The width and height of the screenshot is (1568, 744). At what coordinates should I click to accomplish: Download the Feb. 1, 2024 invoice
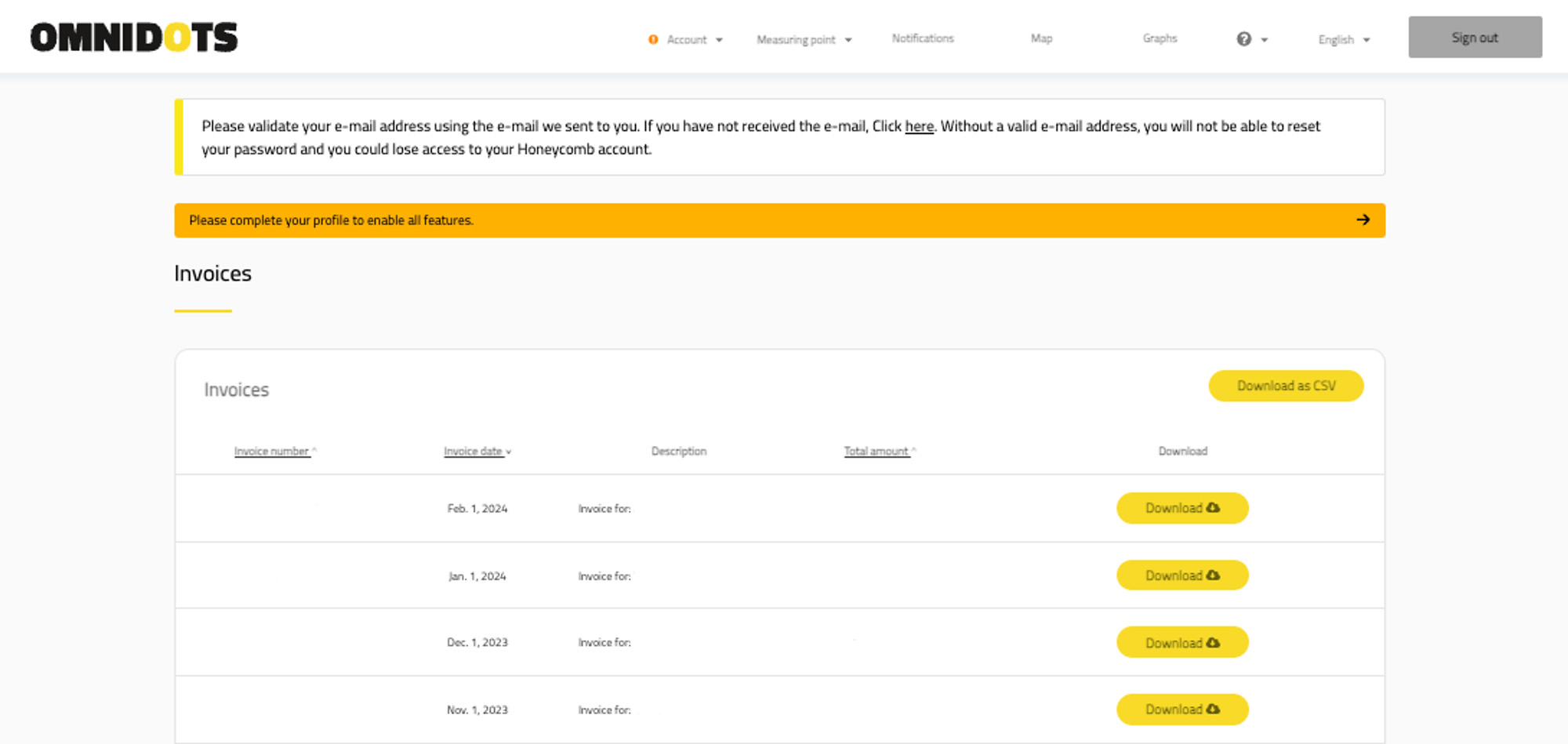click(1181, 508)
